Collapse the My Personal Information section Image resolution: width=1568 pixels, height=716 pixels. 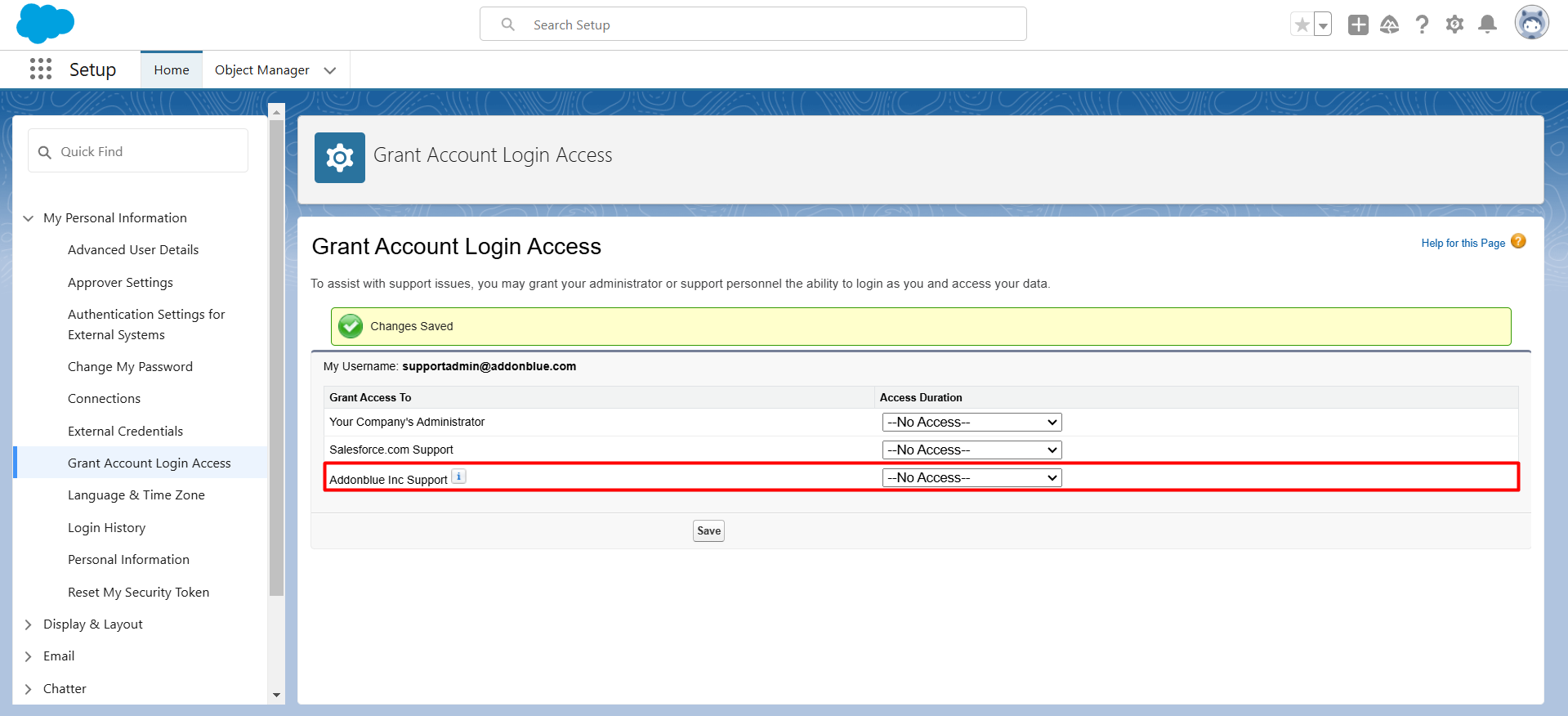[x=29, y=218]
